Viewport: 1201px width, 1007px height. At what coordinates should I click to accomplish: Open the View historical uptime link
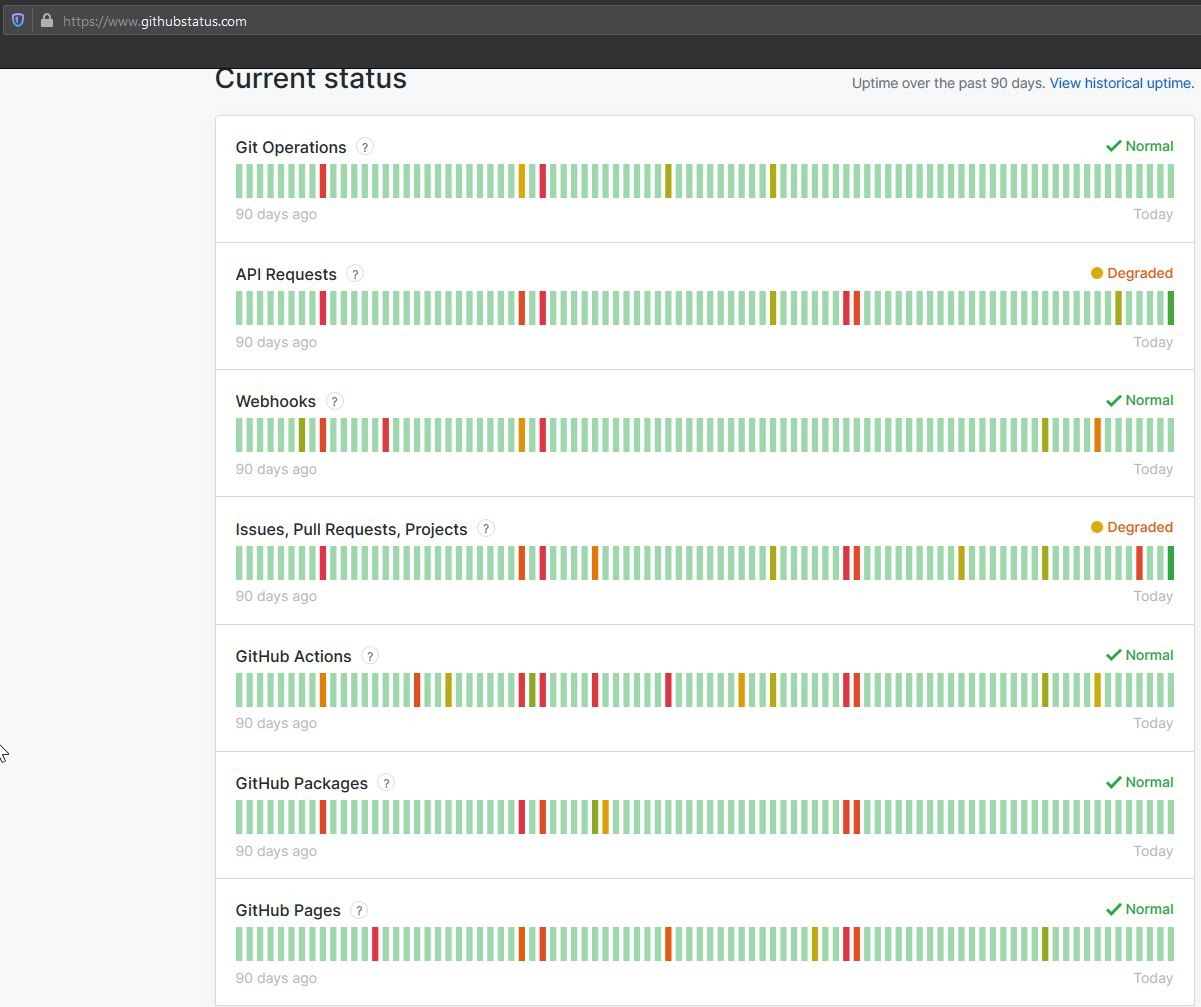point(1122,83)
